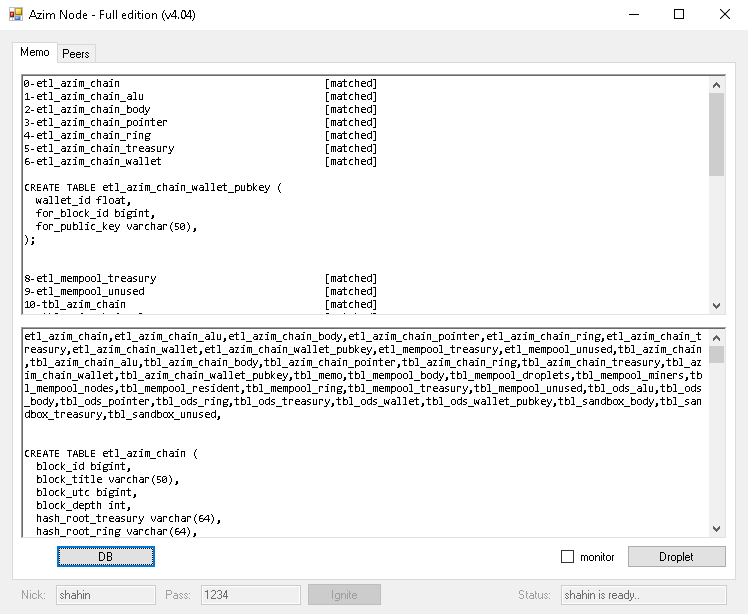Image resolution: width=748 pixels, height=614 pixels.
Task: Select the Memo tab
Action: tap(35, 52)
